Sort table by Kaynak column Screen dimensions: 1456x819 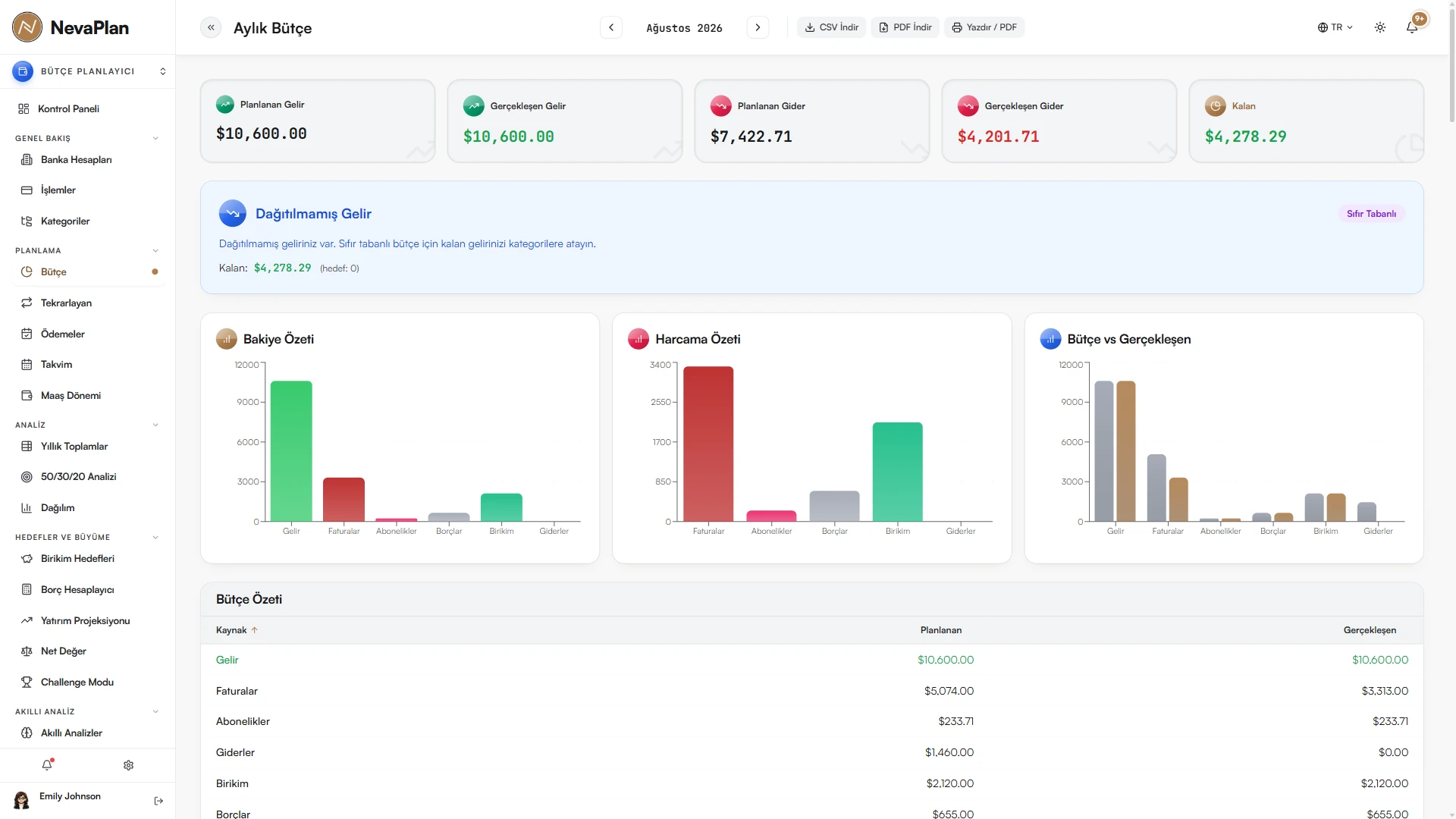coord(237,630)
